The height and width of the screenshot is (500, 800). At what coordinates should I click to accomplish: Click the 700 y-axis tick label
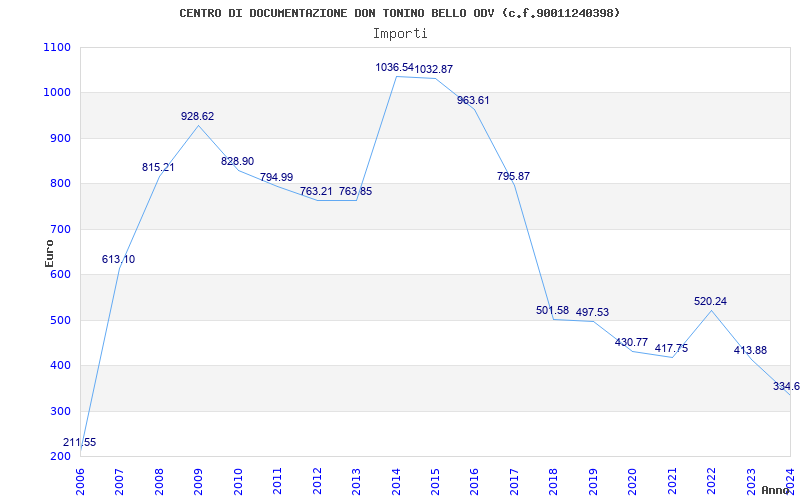pos(60,230)
